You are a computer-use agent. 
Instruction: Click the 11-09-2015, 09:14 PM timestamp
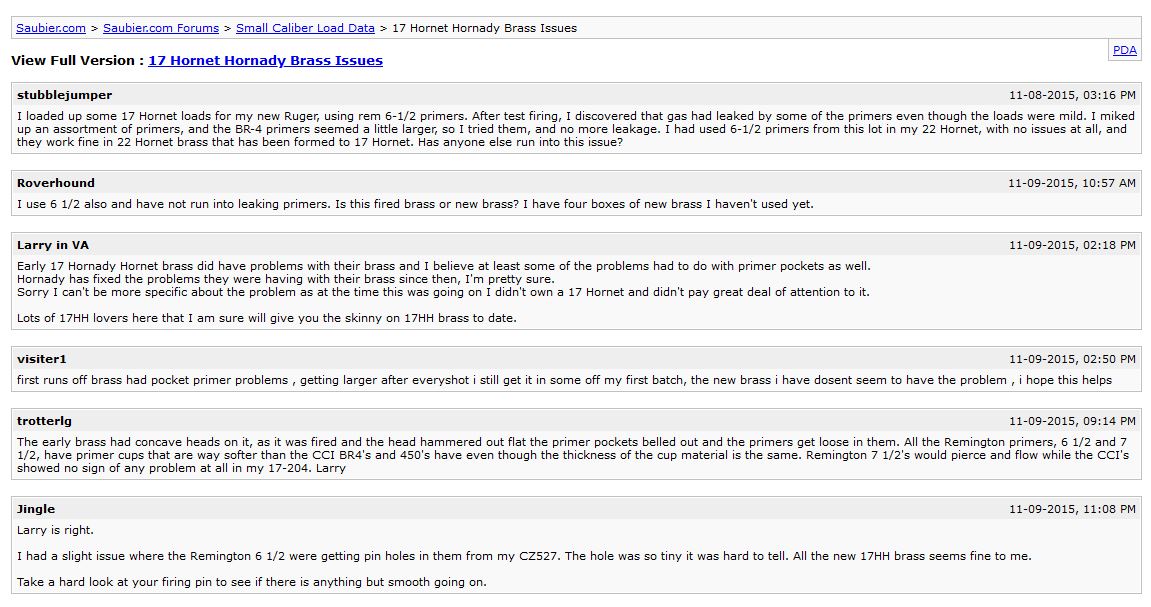tap(1072, 421)
